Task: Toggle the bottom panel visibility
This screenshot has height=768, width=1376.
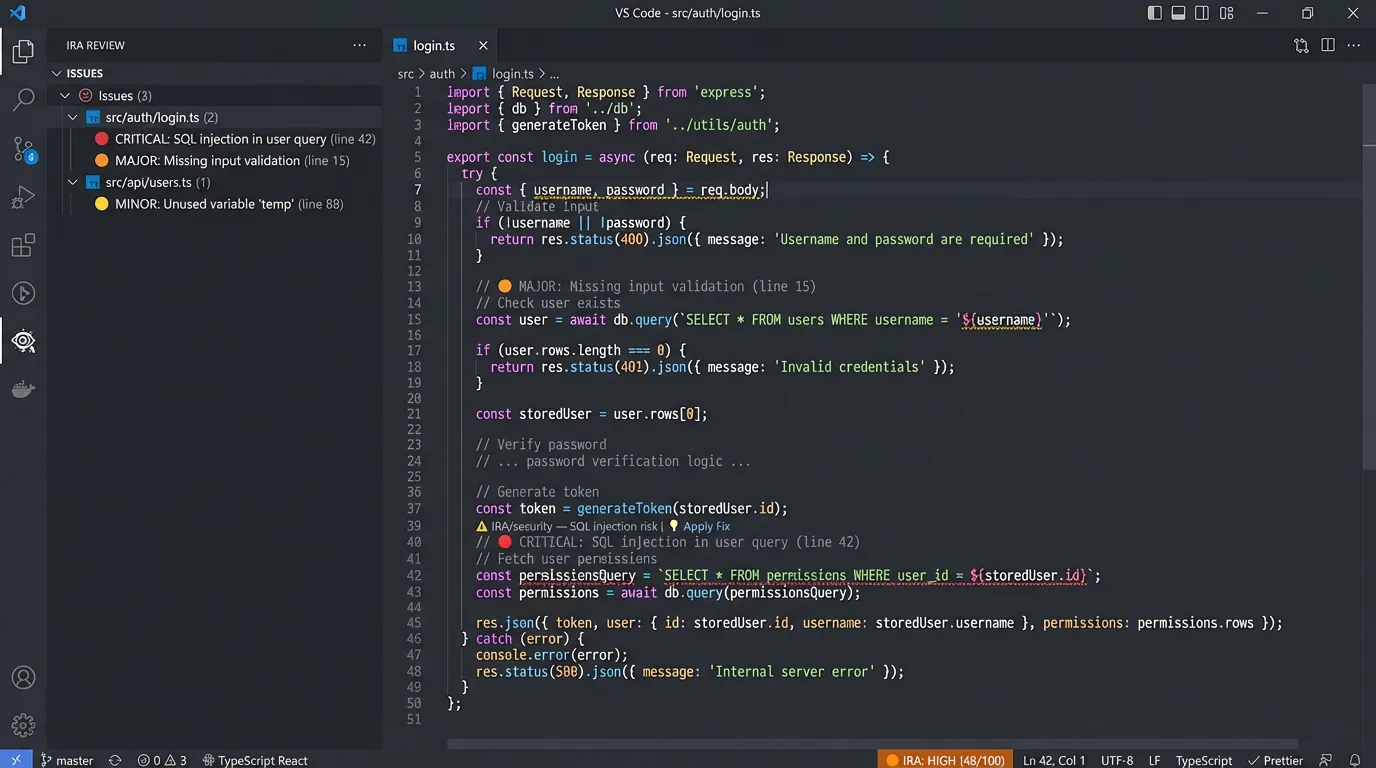Action: [1178, 13]
